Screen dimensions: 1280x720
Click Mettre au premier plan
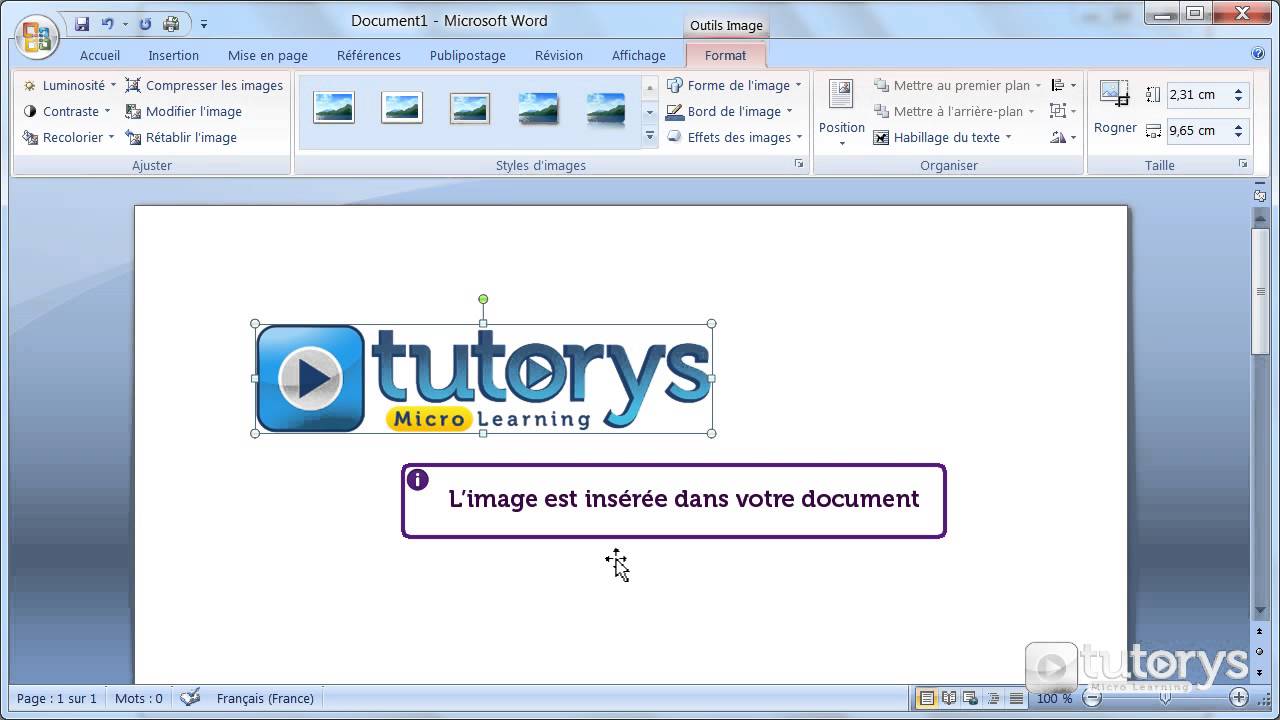point(957,86)
